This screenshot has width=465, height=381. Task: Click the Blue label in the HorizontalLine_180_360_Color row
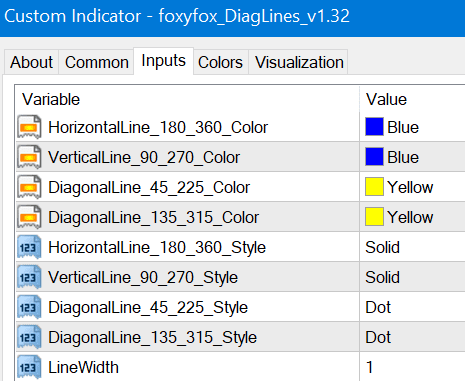[x=403, y=127]
